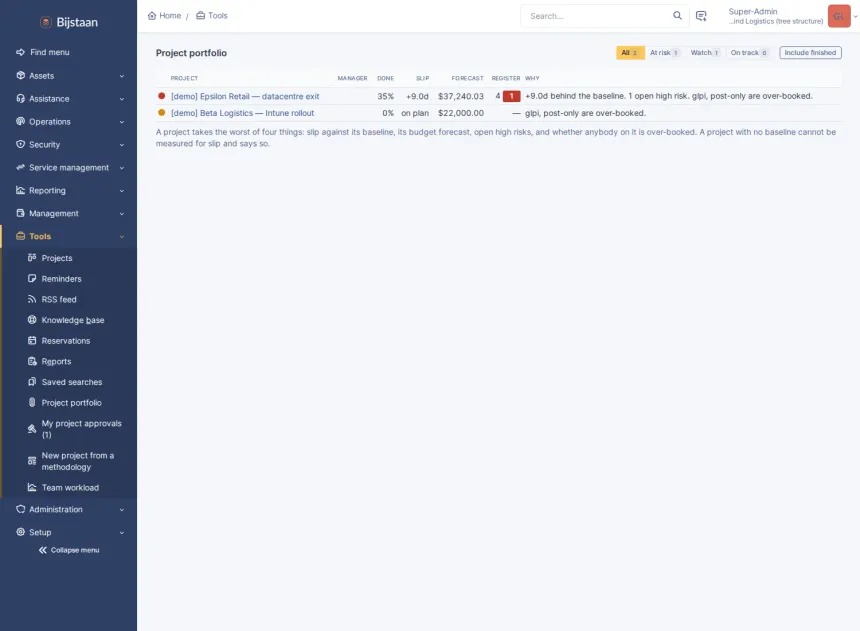Screen dimensions: 860x631
Task: Click the $37,240.03 forecast value
Action: point(461,97)
